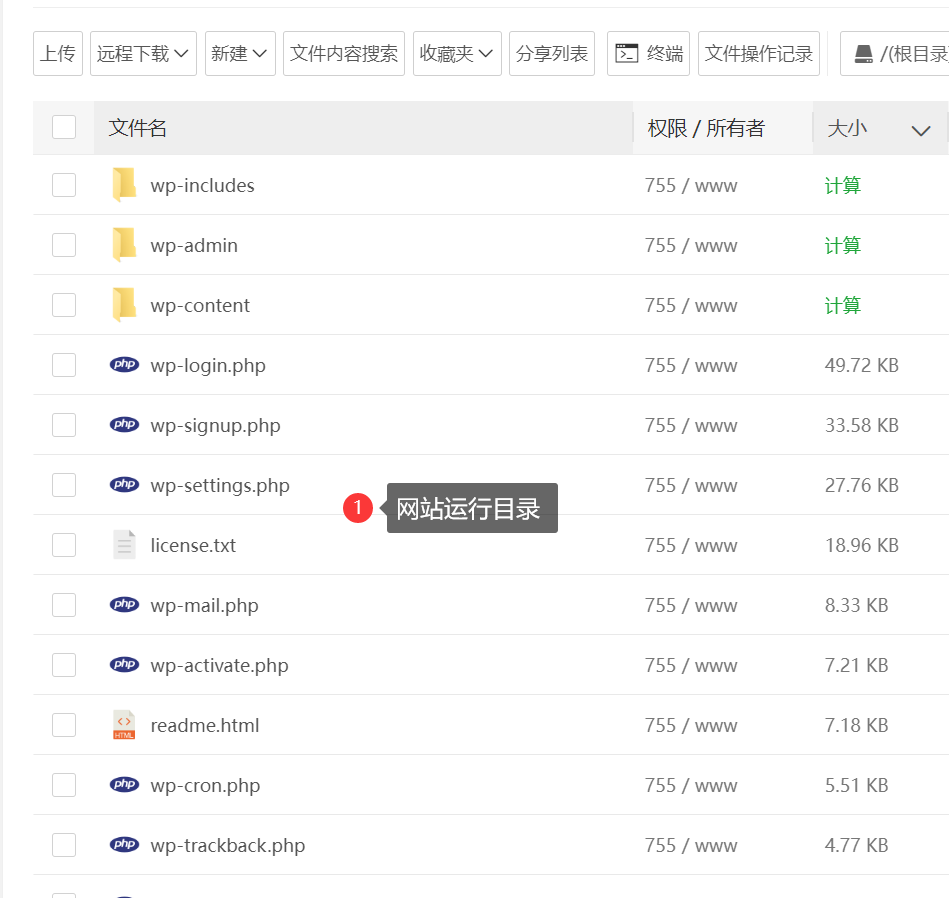Select the wp-activate.php checkbox
The image size is (949, 898).
point(64,664)
